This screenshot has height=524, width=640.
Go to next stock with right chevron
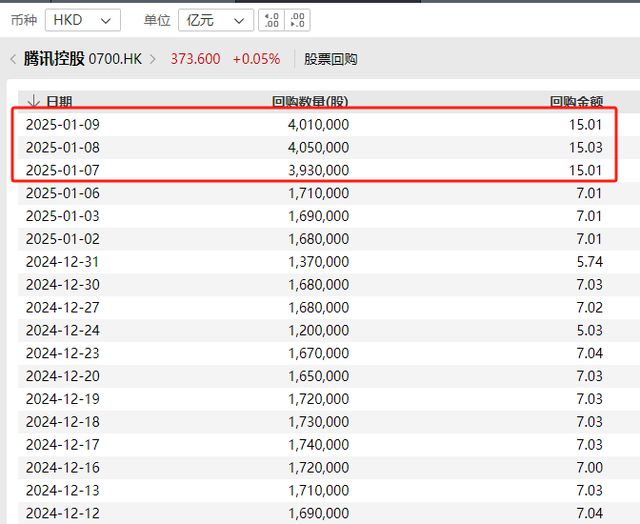pyautogui.click(x=153, y=59)
